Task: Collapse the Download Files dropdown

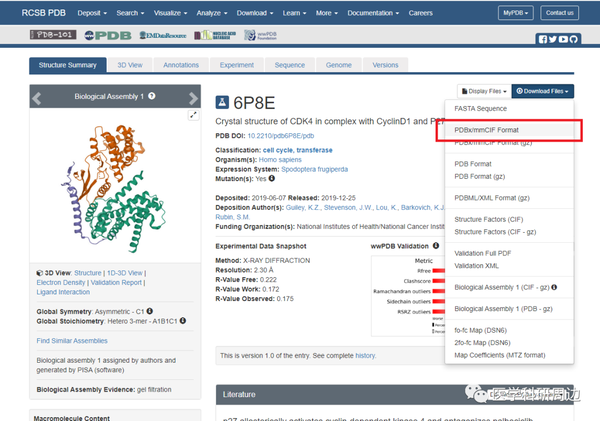Action: click(543, 91)
